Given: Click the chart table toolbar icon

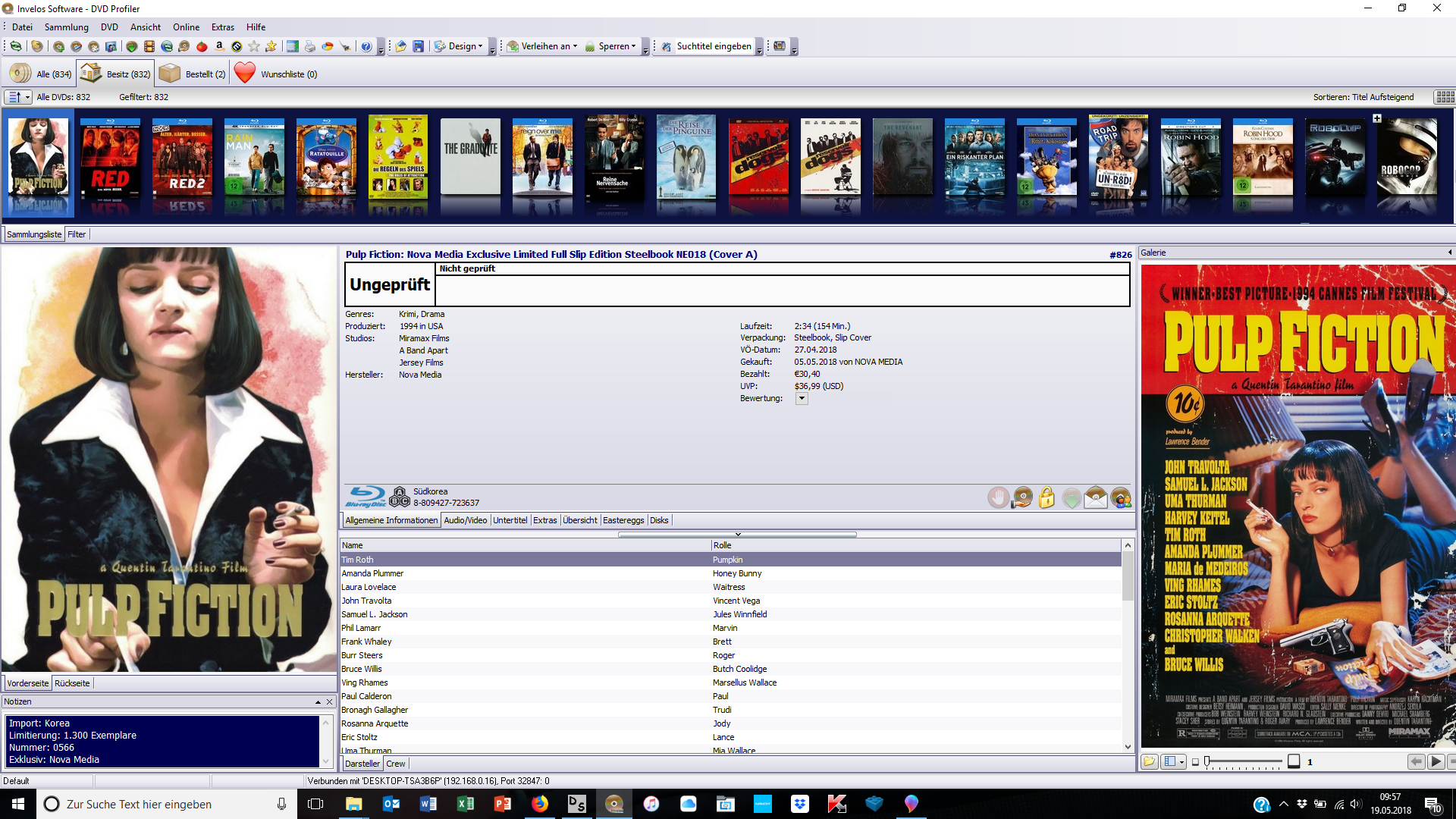Looking at the screenshot, I should tap(292, 46).
